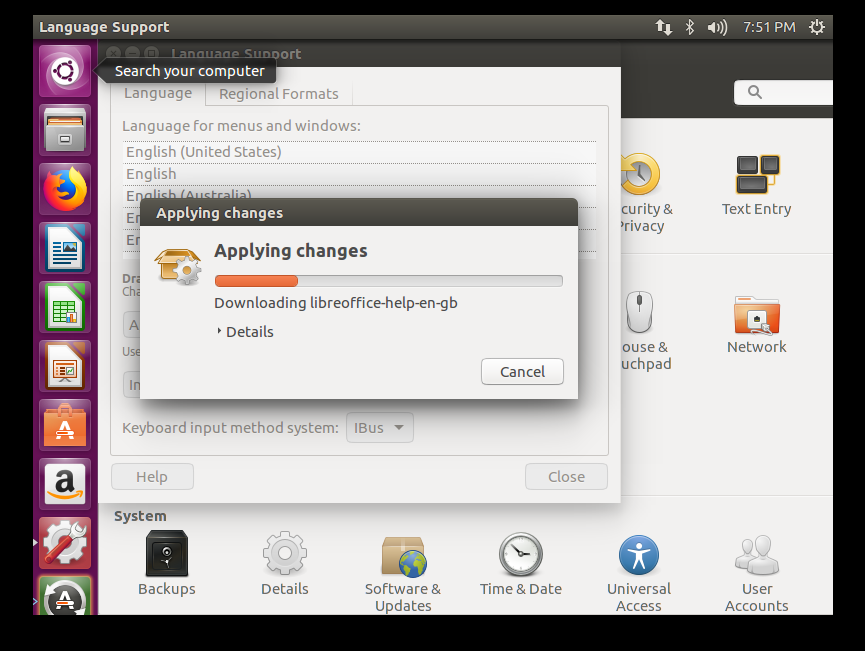Open LibreOffice Calc from launcher
The image size is (865, 651).
click(65, 307)
